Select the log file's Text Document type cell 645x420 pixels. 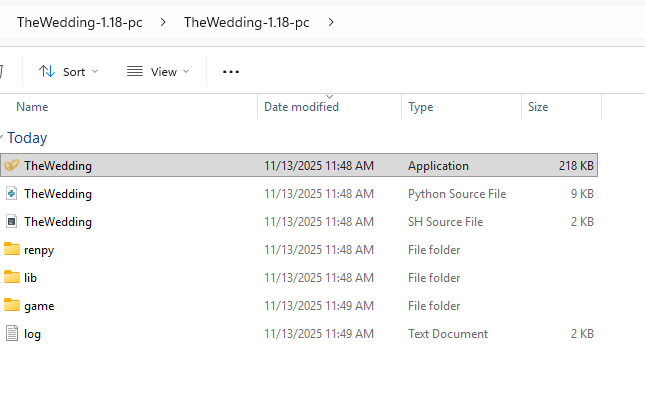pos(448,334)
